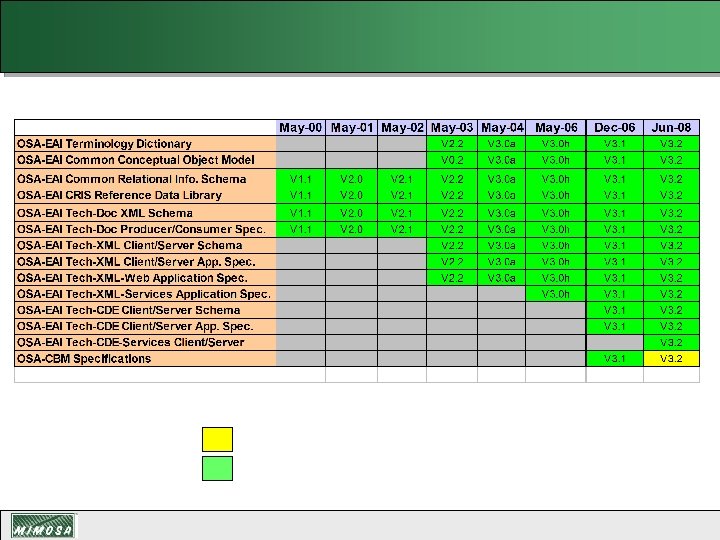The height and width of the screenshot is (540, 720).
Task: Click V3.0a in Tech-XML Client/Server Schema row
Action: [501, 245]
